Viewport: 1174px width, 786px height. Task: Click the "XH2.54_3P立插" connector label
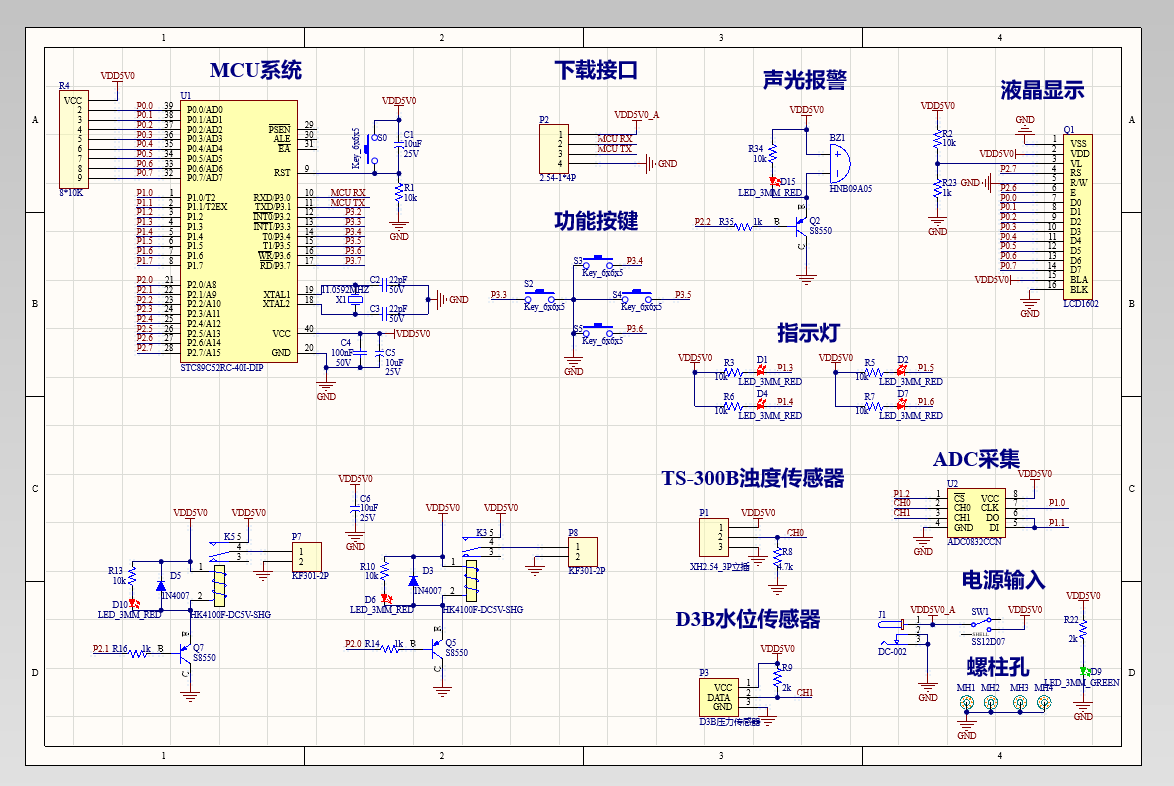[720, 567]
